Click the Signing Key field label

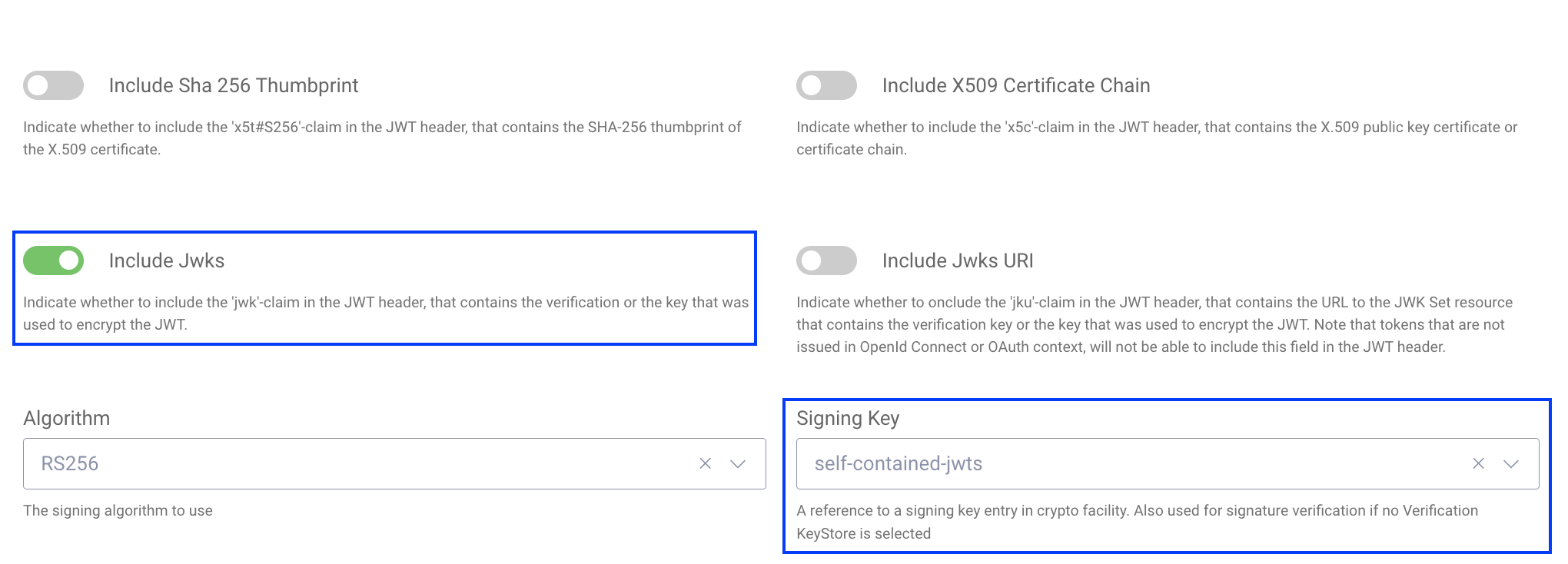pyautogui.click(x=848, y=418)
